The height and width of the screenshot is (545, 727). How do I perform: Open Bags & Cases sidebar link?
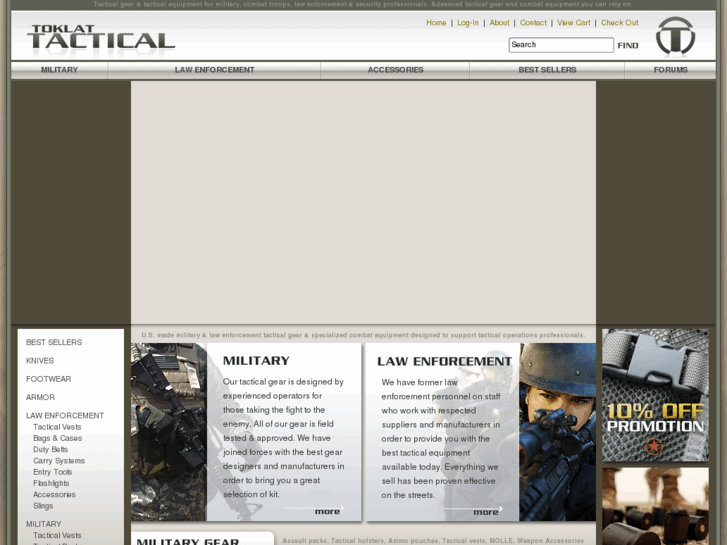[57, 438]
